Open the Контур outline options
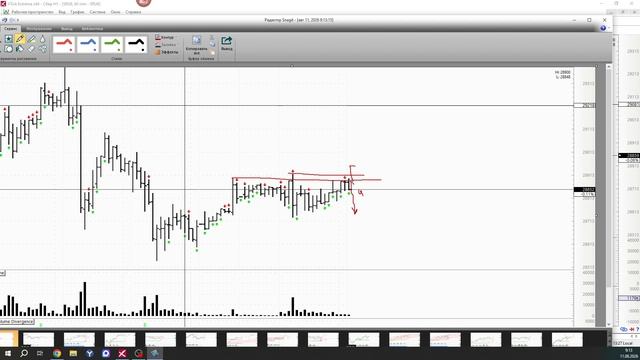This screenshot has height=360, width=640. 164,37
